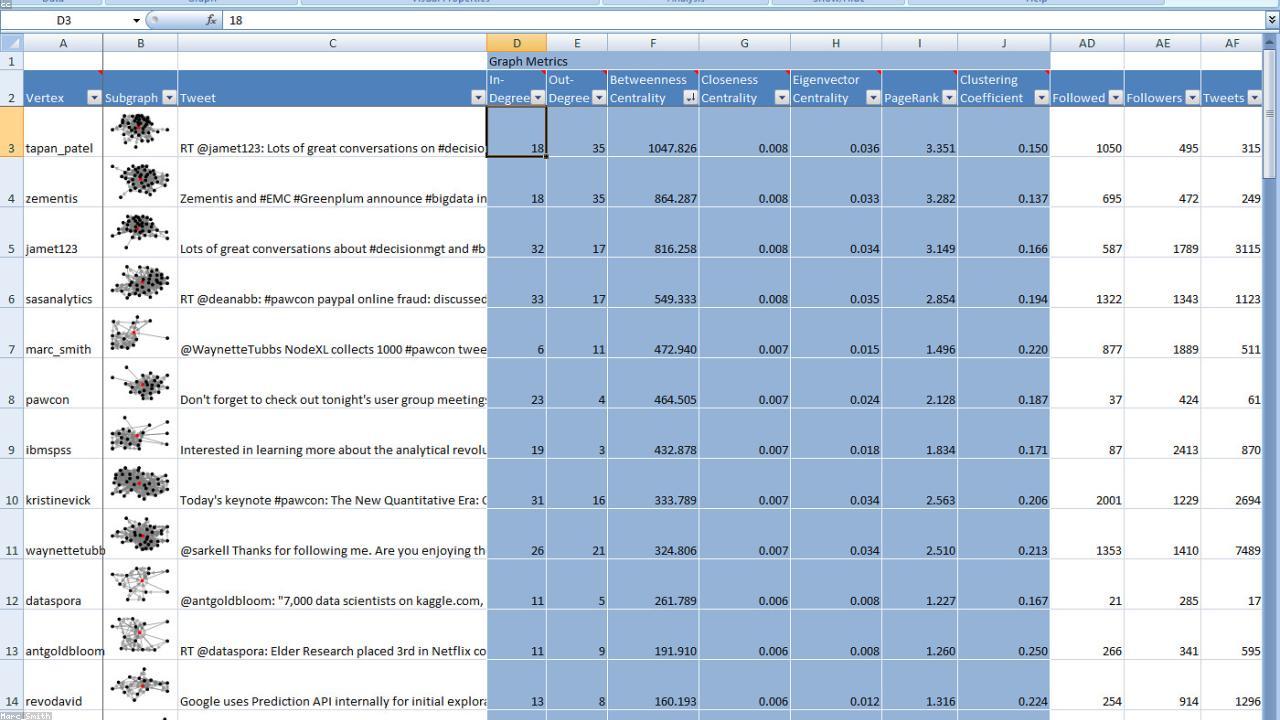
Task: Click the eigenvector value 0.015
Action: 836,333
